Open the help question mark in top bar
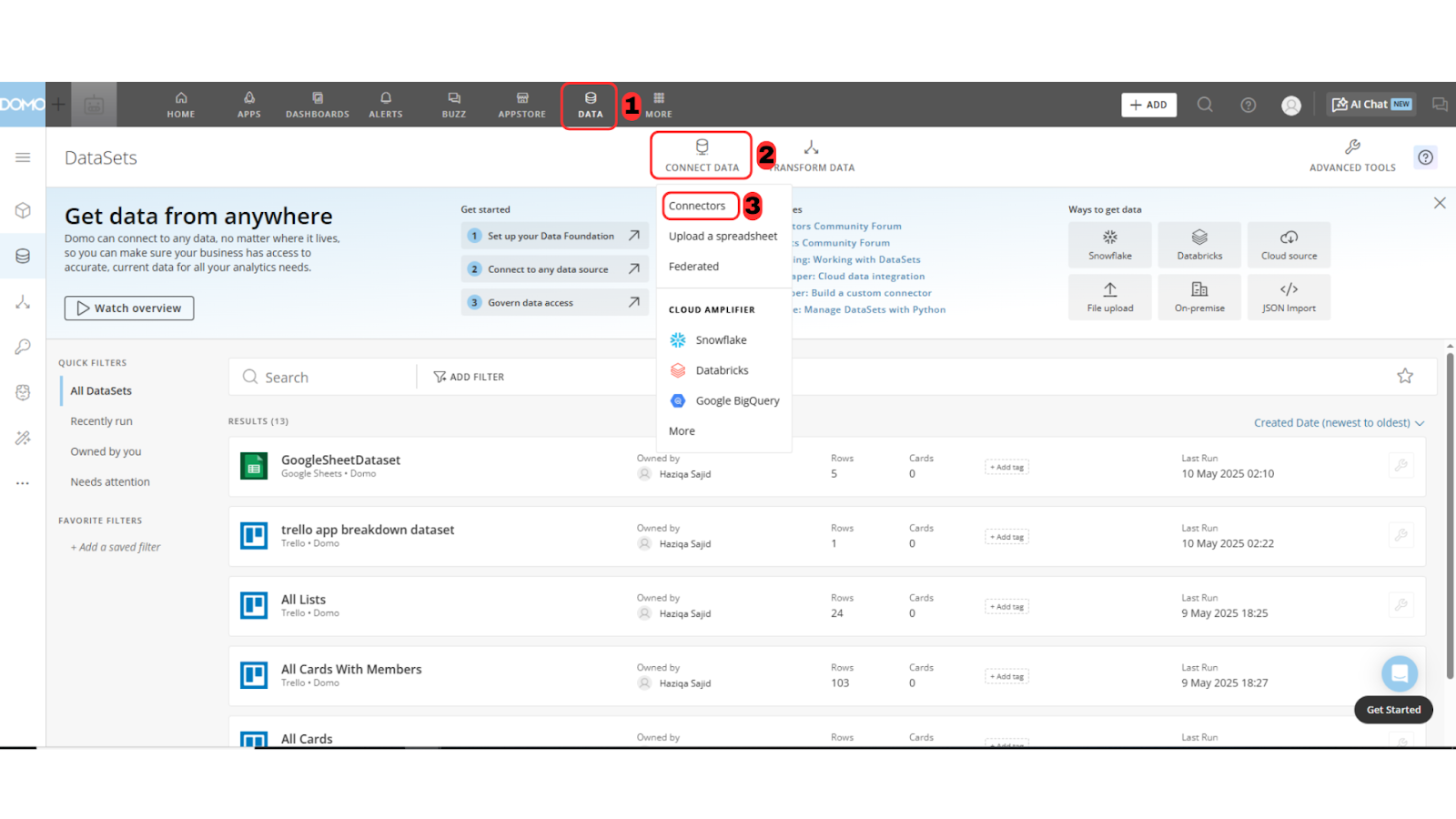 (x=1249, y=105)
